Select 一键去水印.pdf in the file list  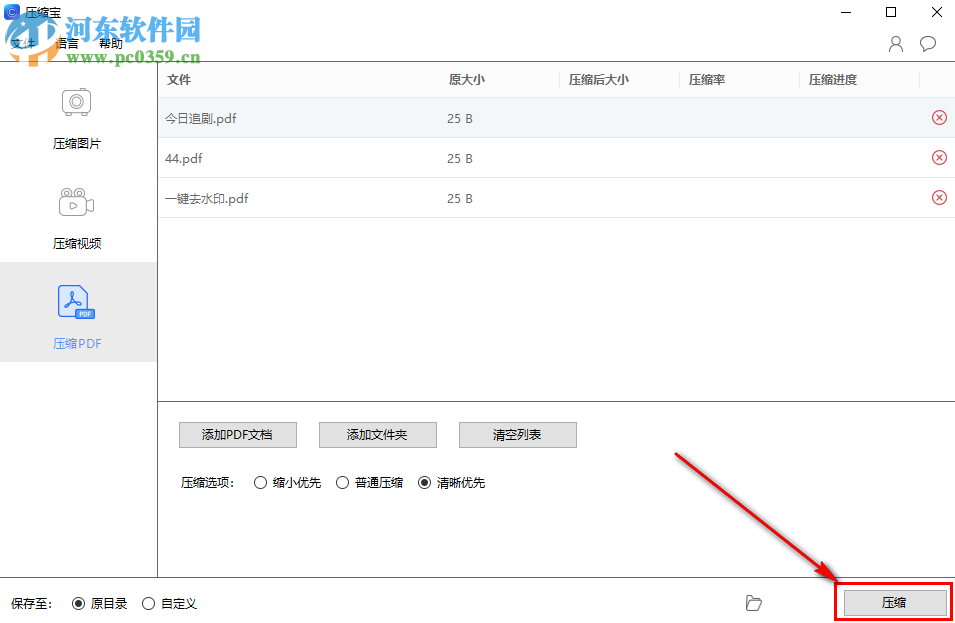coord(206,198)
